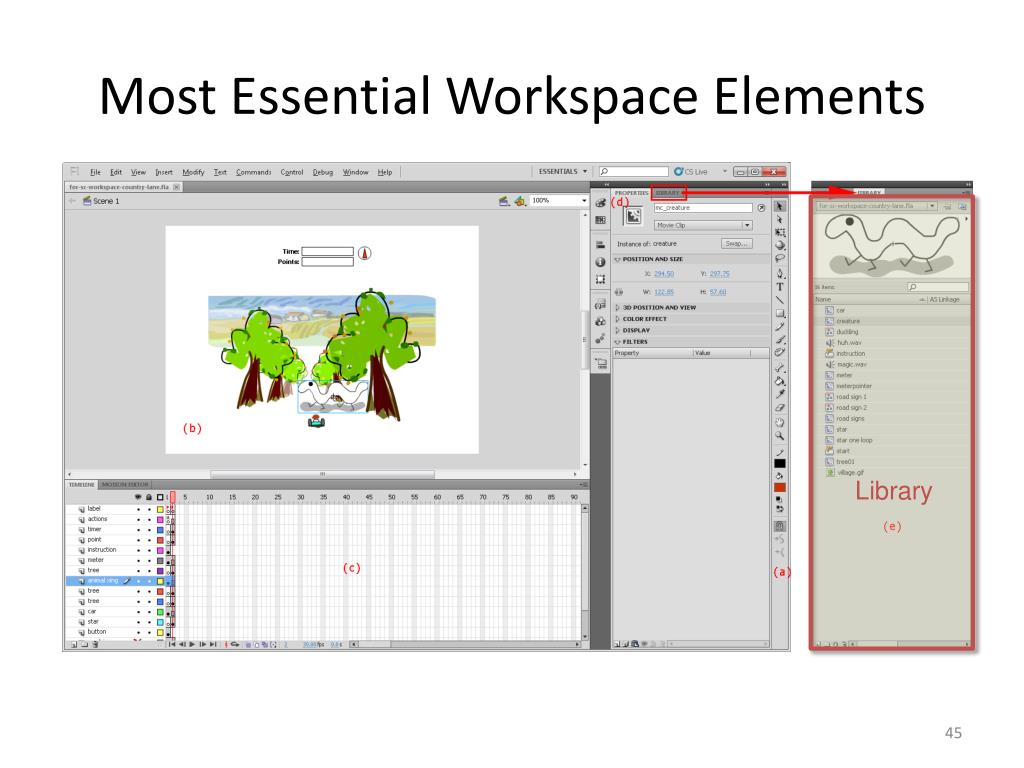Click yellow outline swatch of label layer
Viewport: 1024px width, 768px height.
click(x=160, y=509)
